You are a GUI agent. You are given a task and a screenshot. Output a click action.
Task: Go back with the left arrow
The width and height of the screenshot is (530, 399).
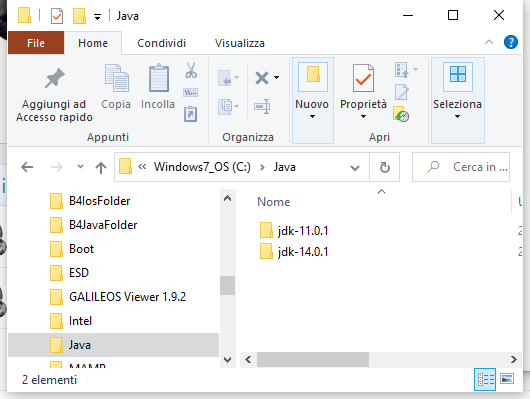click(x=27, y=167)
